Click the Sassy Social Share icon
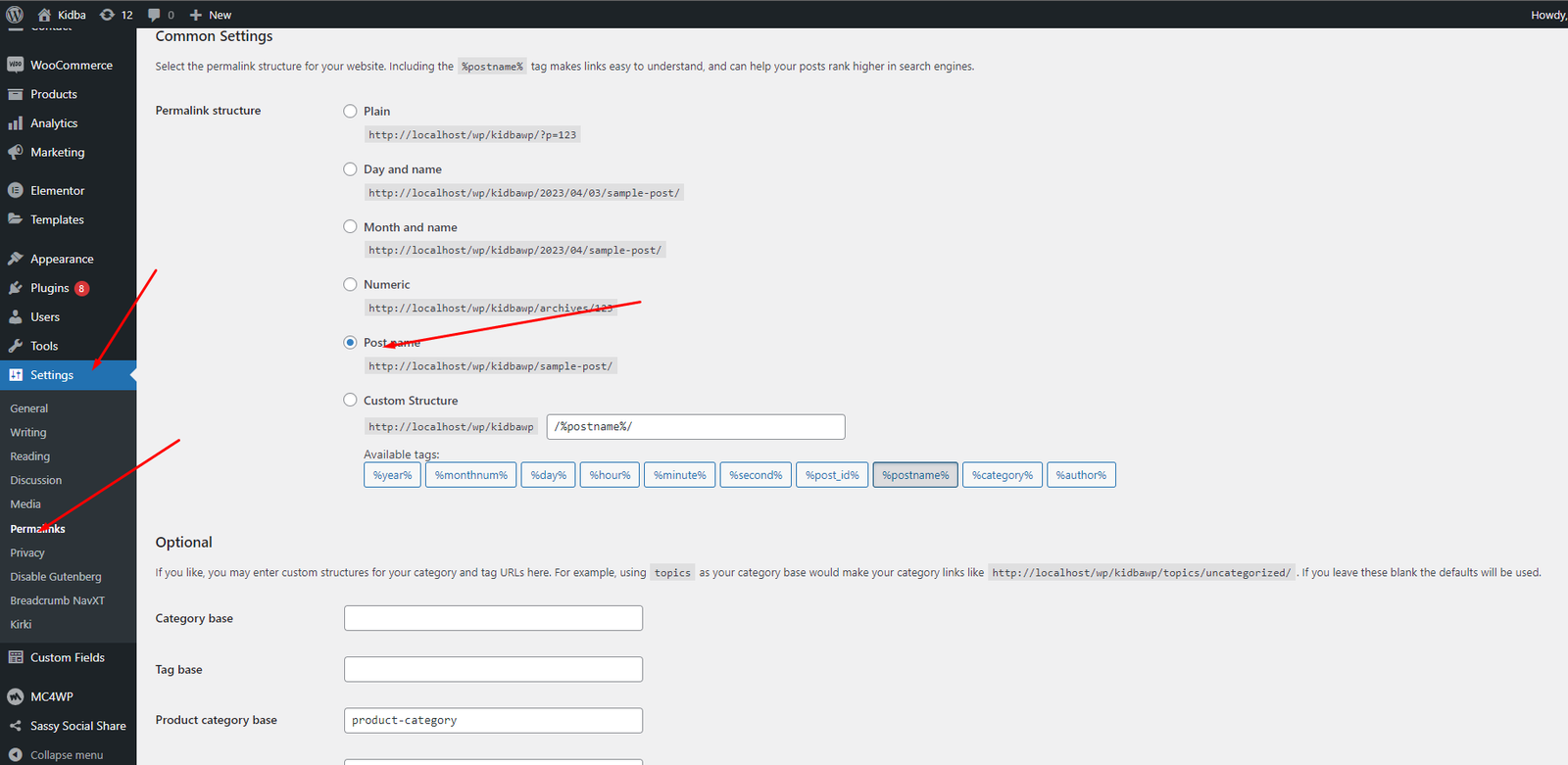 pyautogui.click(x=15, y=726)
